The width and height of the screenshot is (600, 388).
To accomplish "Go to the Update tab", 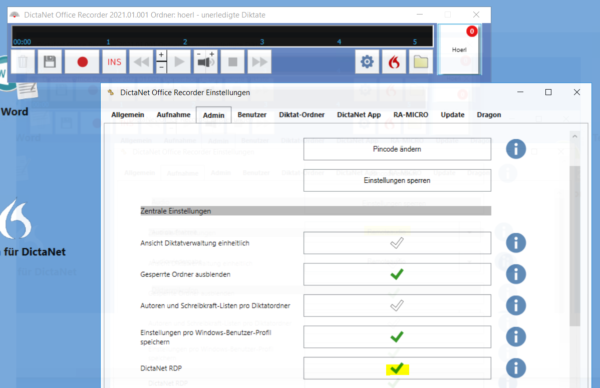I will [452, 115].
